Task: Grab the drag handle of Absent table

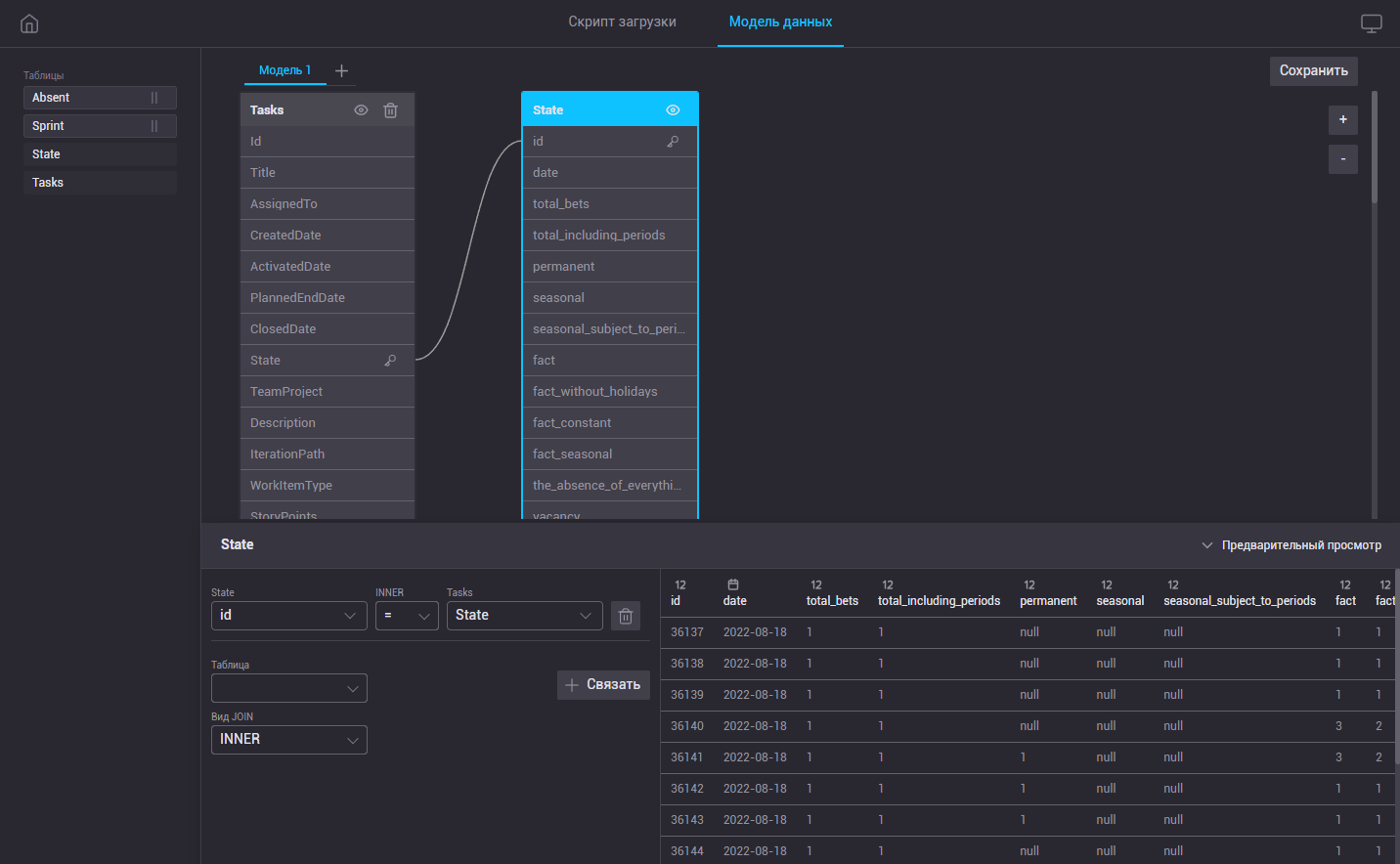Action: tap(153, 98)
